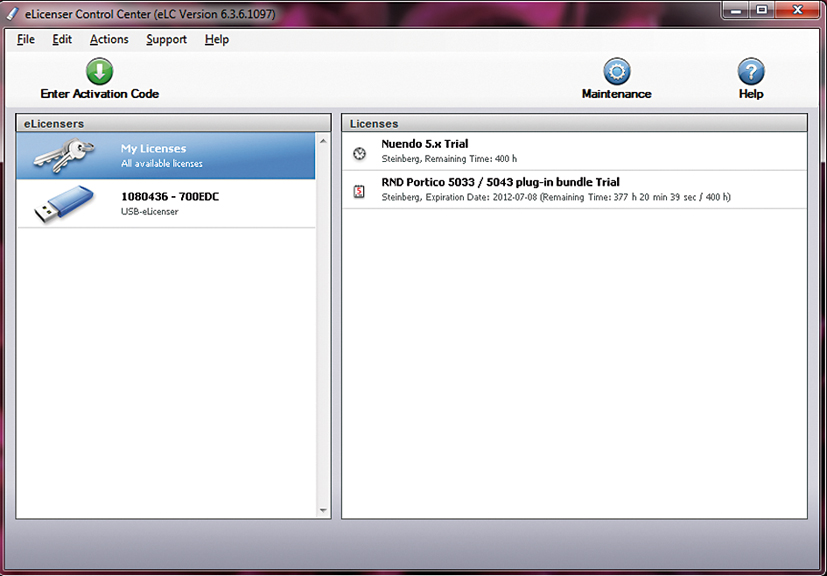Click the clock icon beside Nuendo 5.x Trial

point(360,153)
